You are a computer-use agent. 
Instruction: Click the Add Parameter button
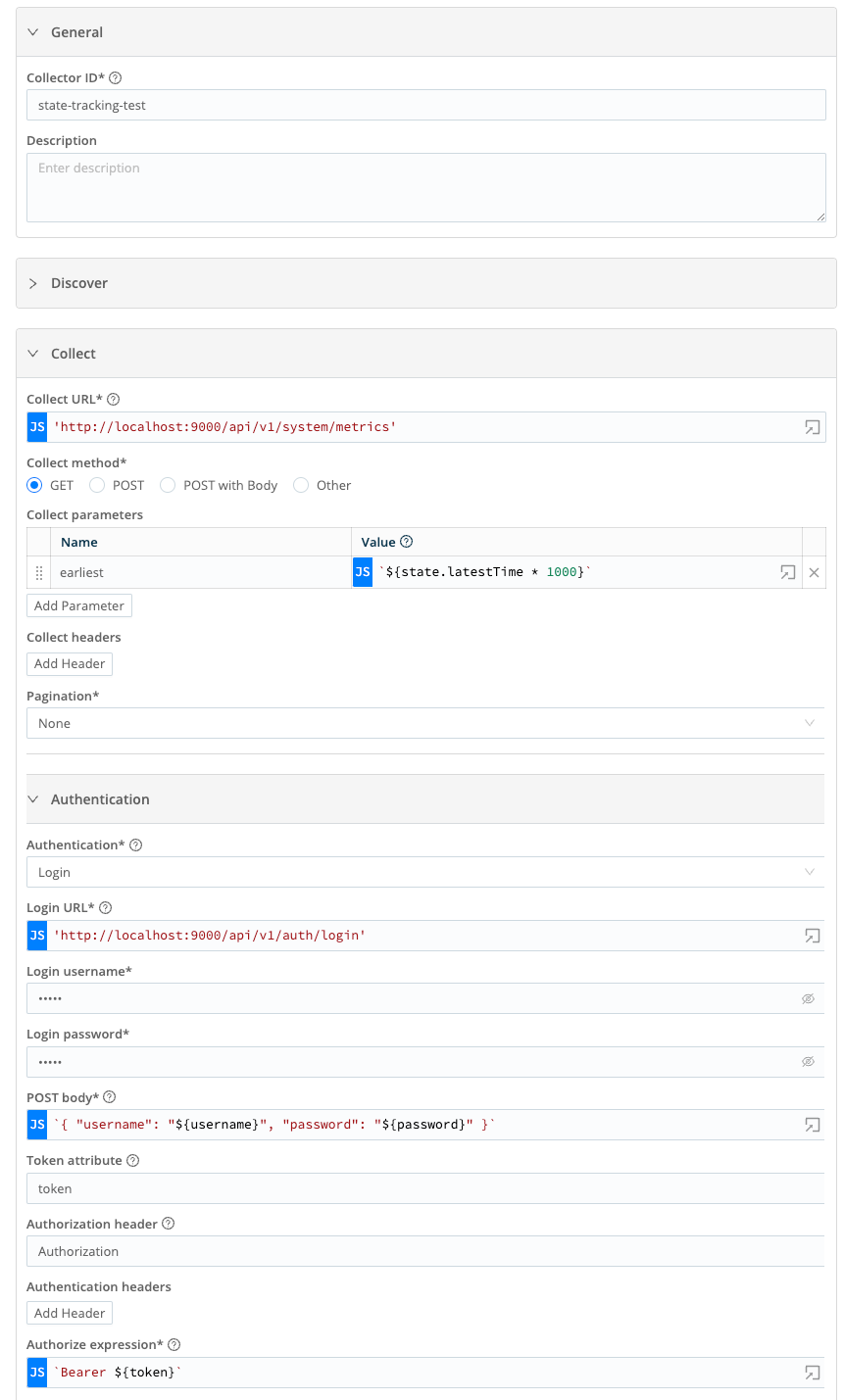pos(78,604)
